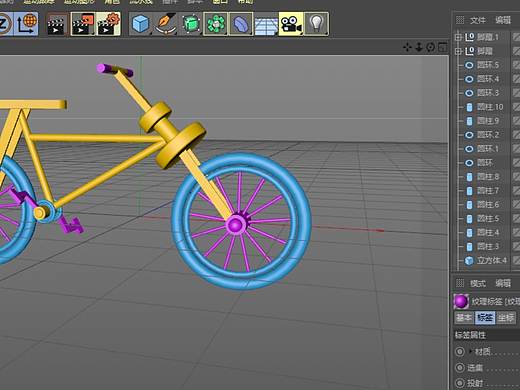Viewport: 520px width, 390px height.
Task: Select the spline pen tool
Action: [166, 24]
